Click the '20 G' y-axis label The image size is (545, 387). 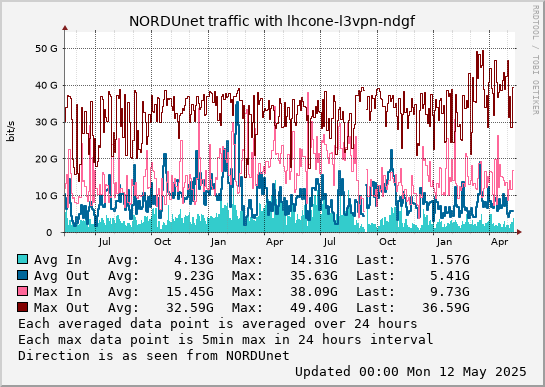click(x=46, y=159)
